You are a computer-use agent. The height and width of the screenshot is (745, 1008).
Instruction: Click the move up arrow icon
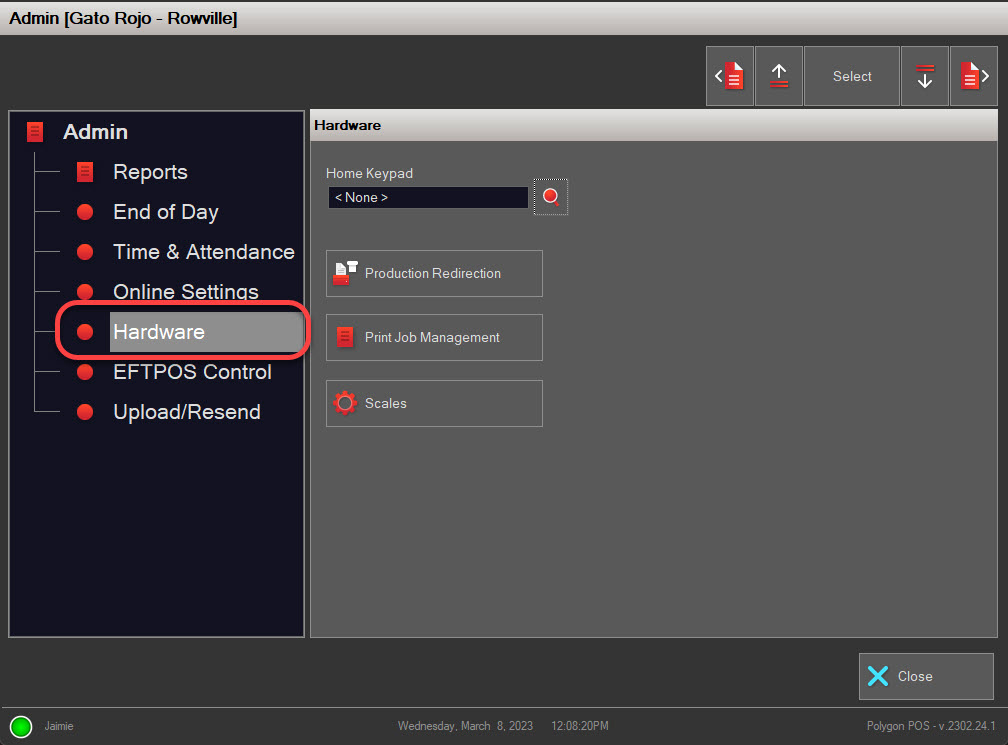(779, 76)
